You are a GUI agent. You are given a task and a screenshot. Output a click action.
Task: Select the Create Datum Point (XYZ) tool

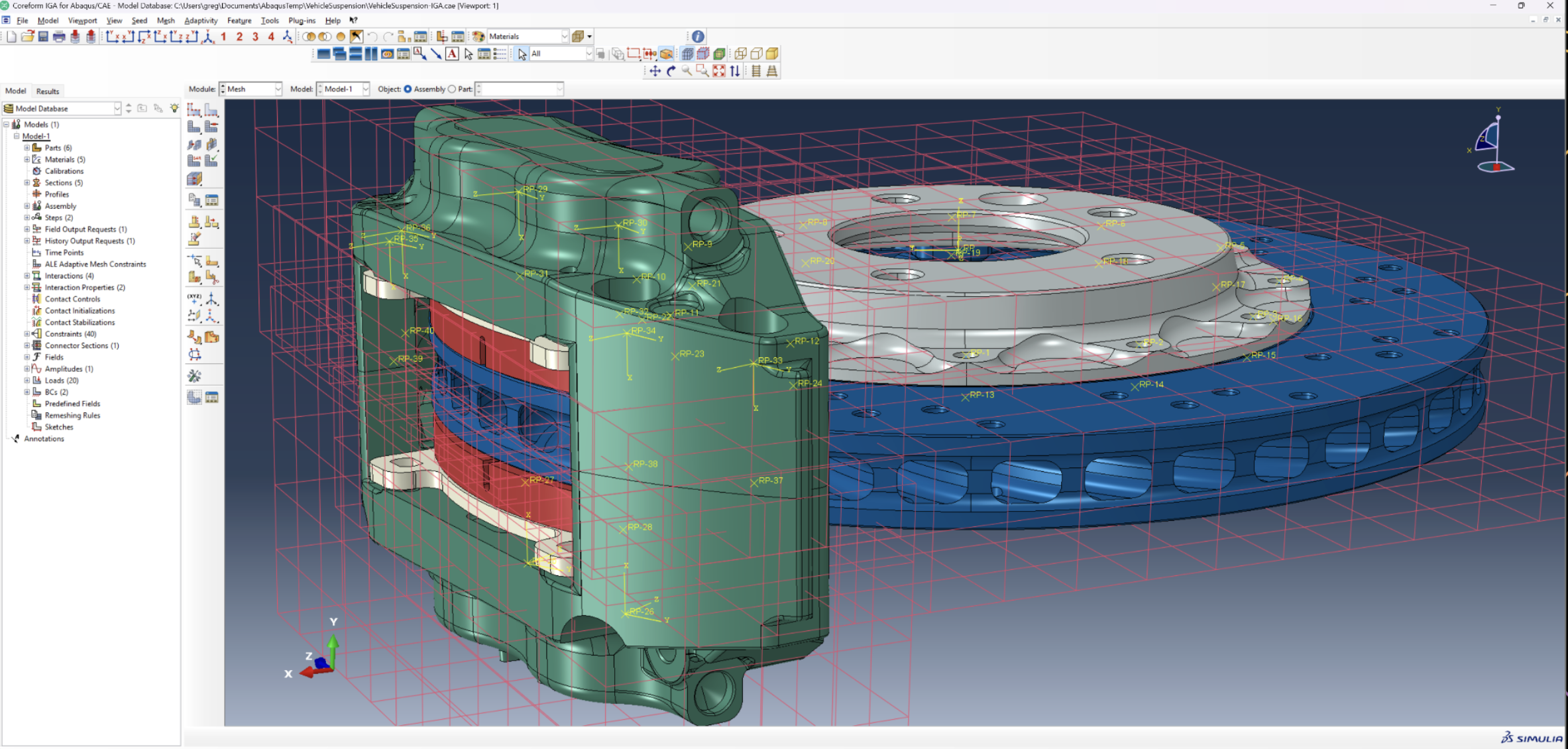click(194, 299)
